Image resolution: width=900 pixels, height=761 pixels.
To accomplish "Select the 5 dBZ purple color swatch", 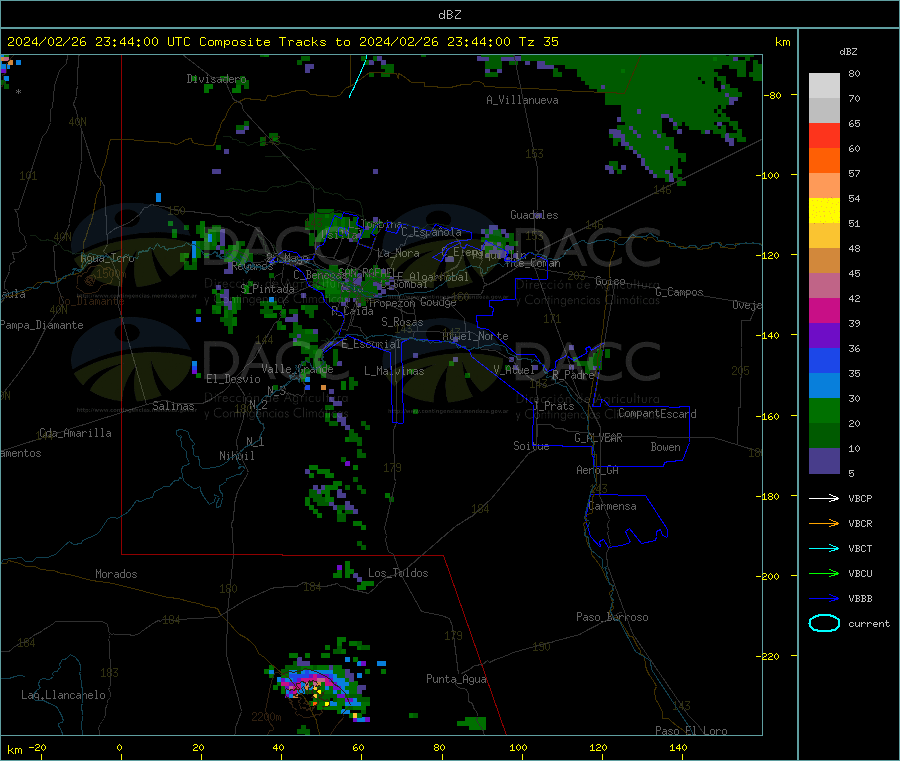I will [824, 461].
